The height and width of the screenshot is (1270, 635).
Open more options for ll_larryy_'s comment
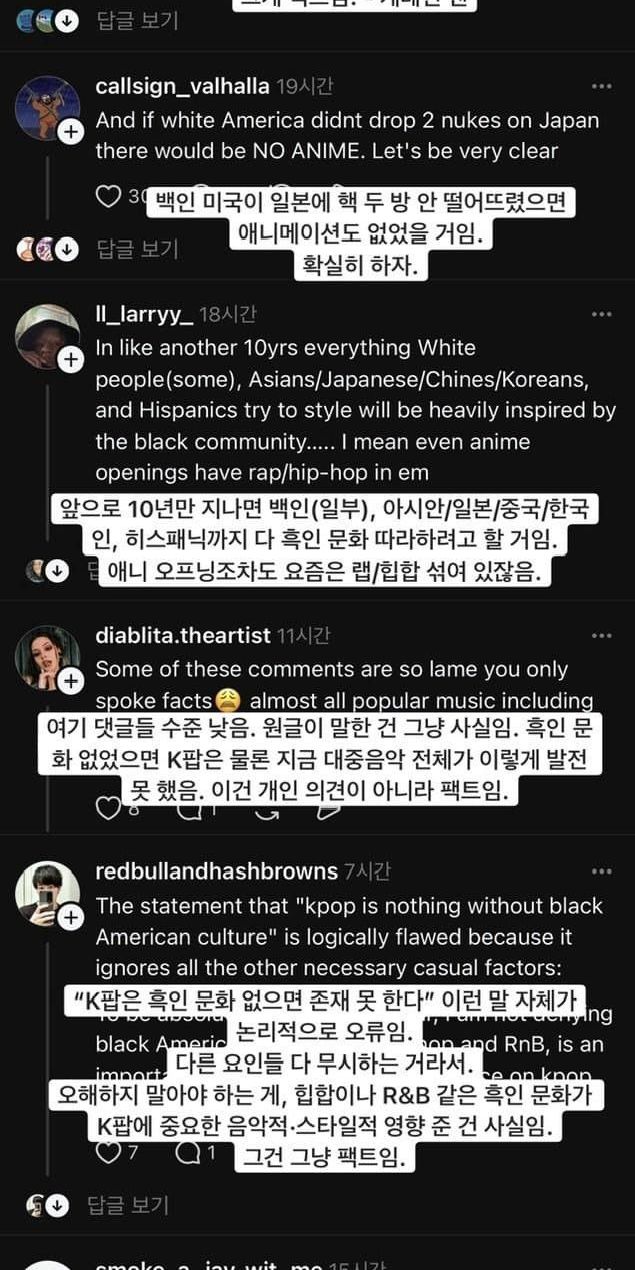(x=601, y=315)
